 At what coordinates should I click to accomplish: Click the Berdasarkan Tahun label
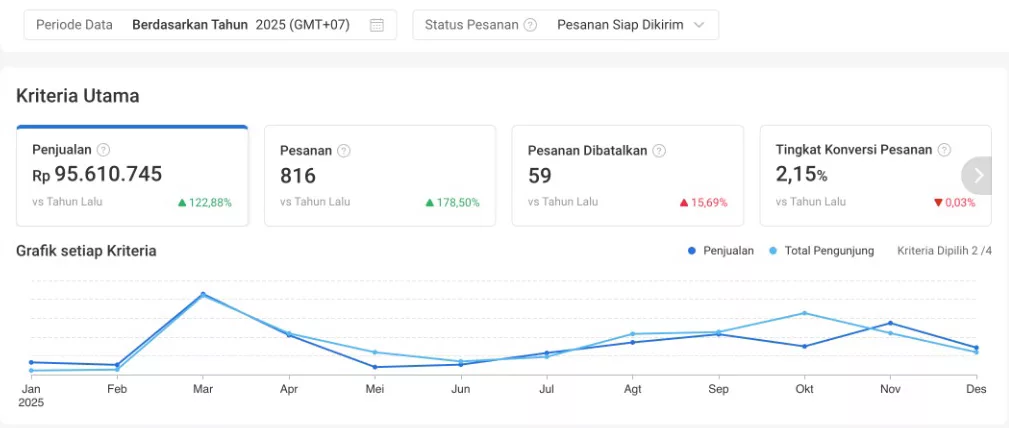coord(190,25)
